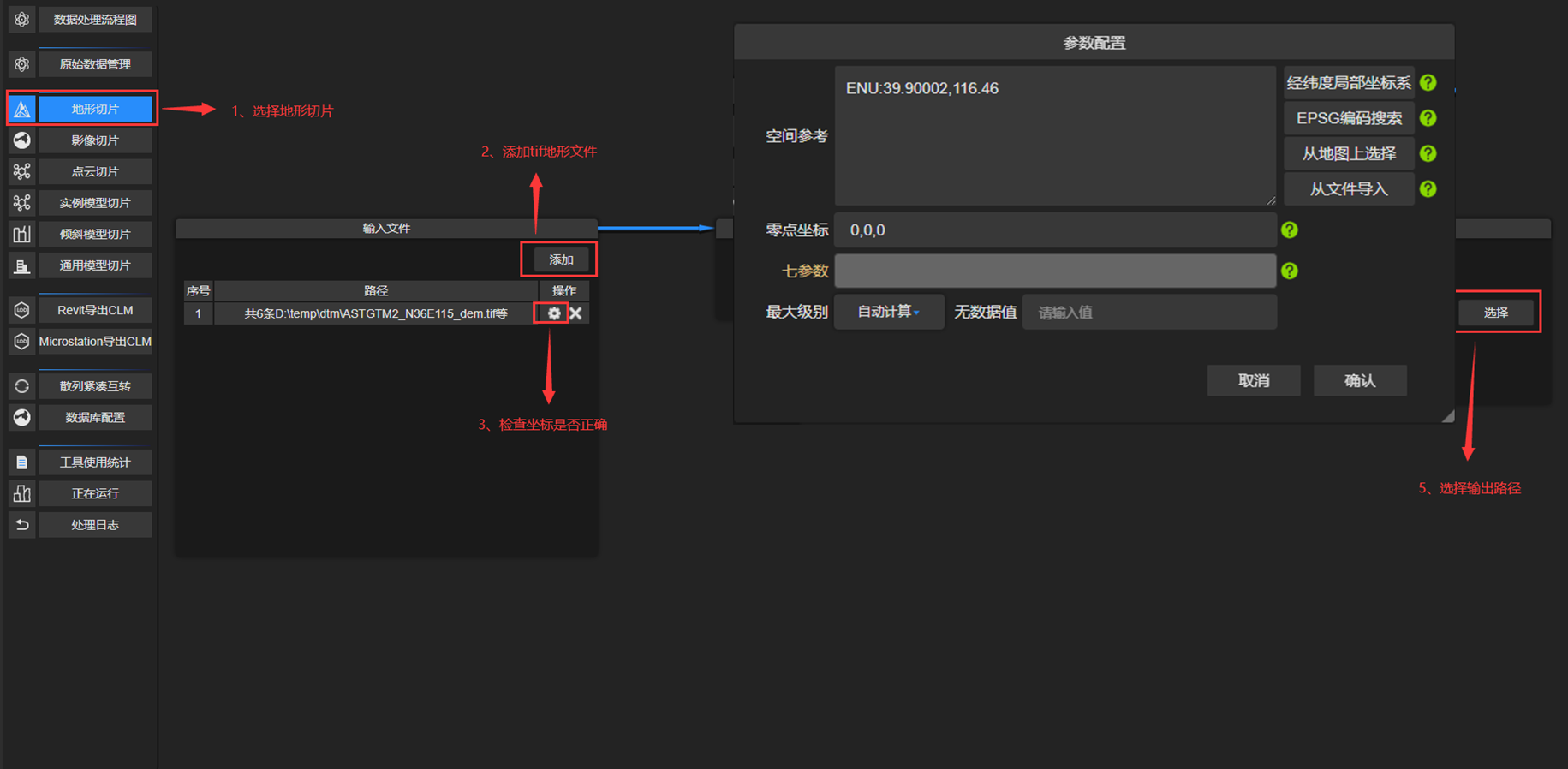Click the help icon beside 七参数 field
Image resolution: width=1568 pixels, height=769 pixels.
pyautogui.click(x=1290, y=271)
